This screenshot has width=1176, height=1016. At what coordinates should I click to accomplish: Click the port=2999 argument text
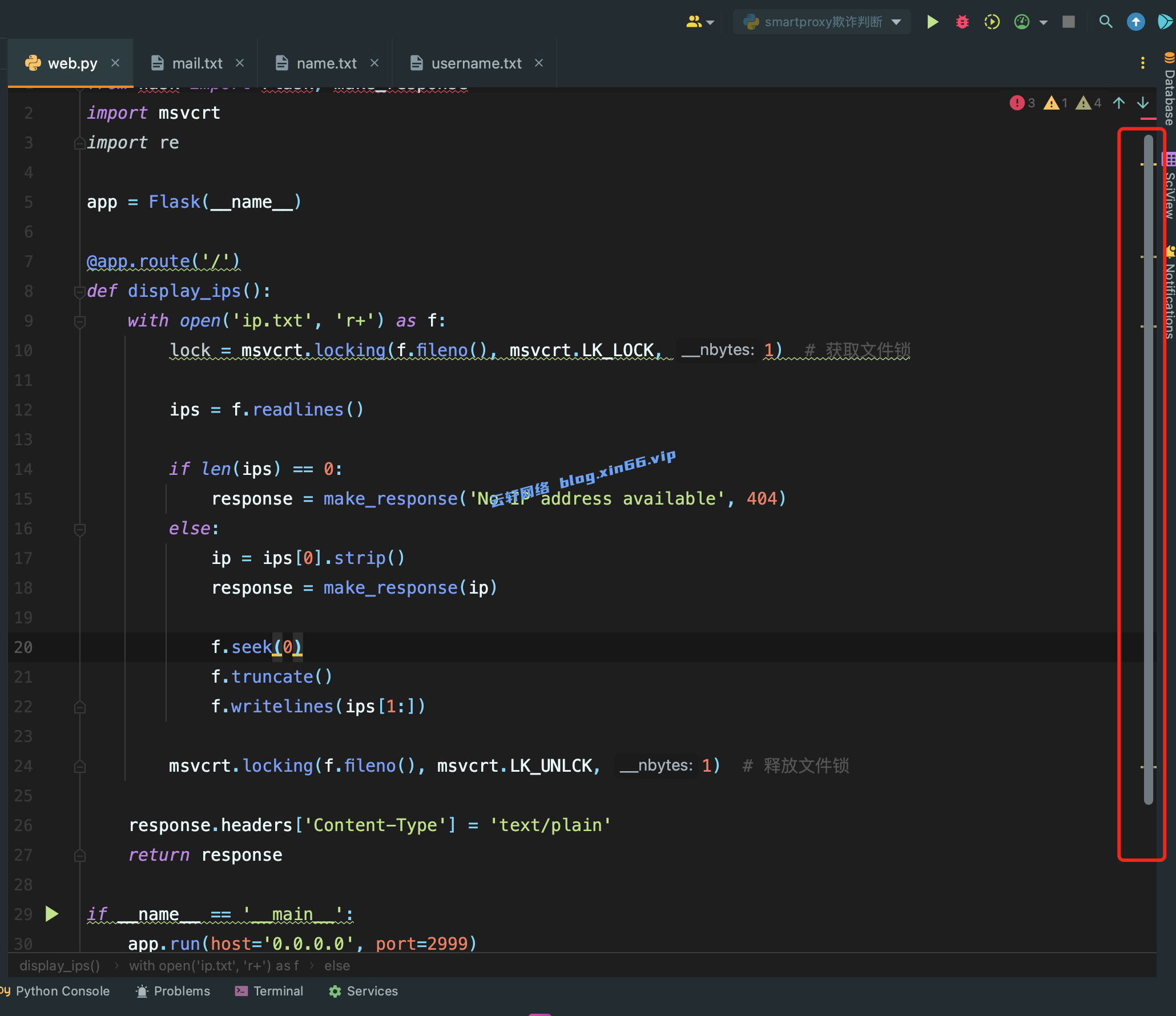[425, 944]
